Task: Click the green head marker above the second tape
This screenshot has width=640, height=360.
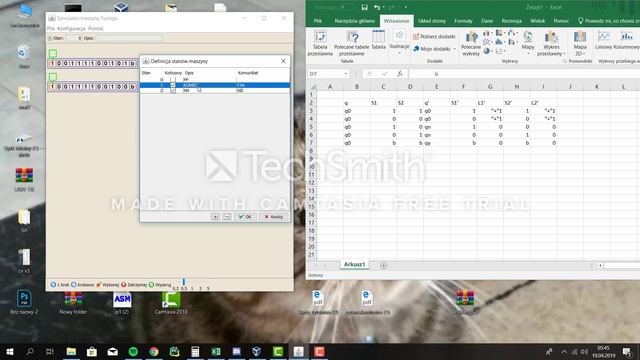Action: click(53, 77)
